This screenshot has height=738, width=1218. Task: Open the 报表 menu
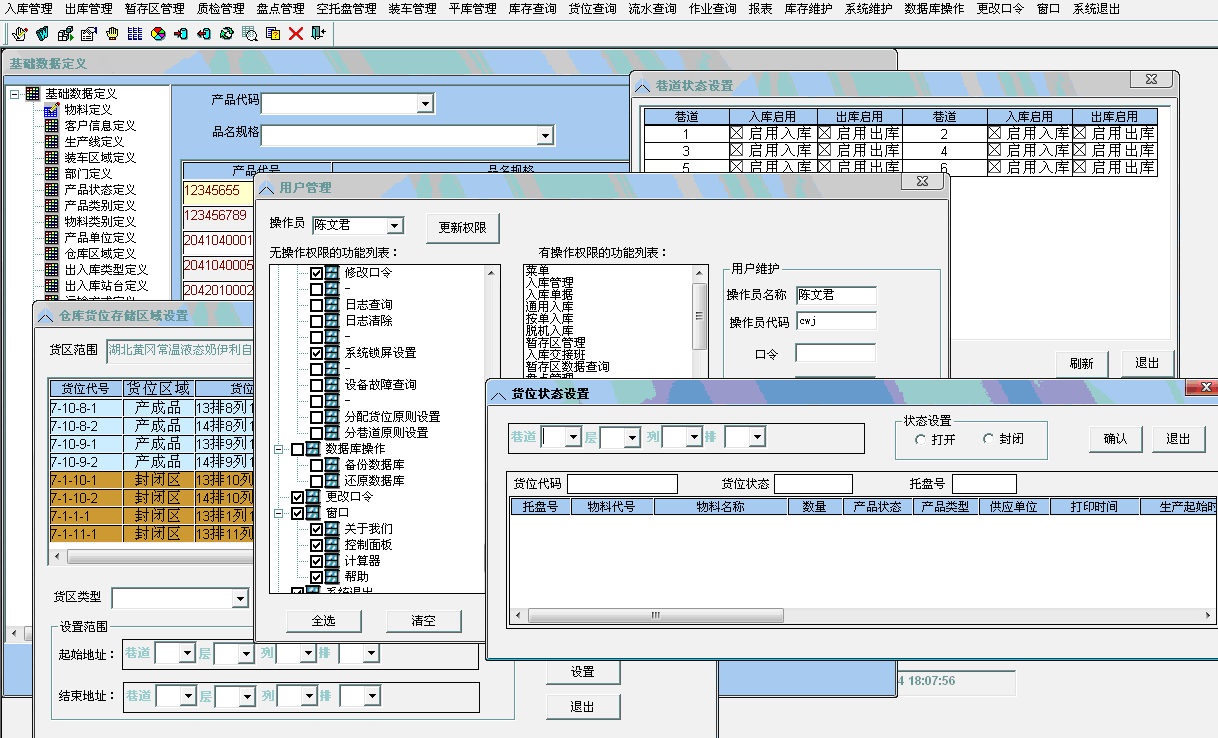coord(760,8)
